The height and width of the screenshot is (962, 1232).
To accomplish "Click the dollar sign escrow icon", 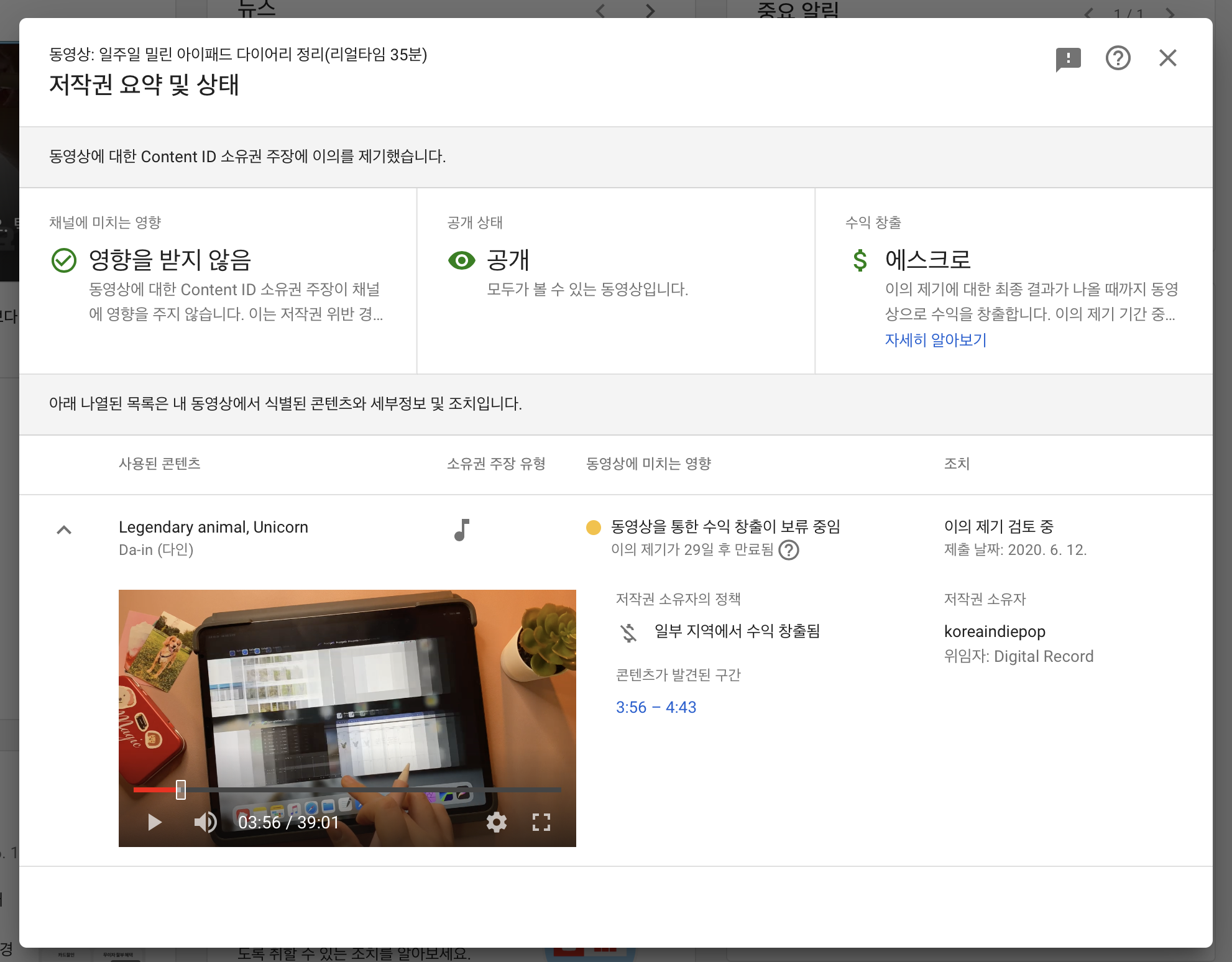I will pos(860,260).
